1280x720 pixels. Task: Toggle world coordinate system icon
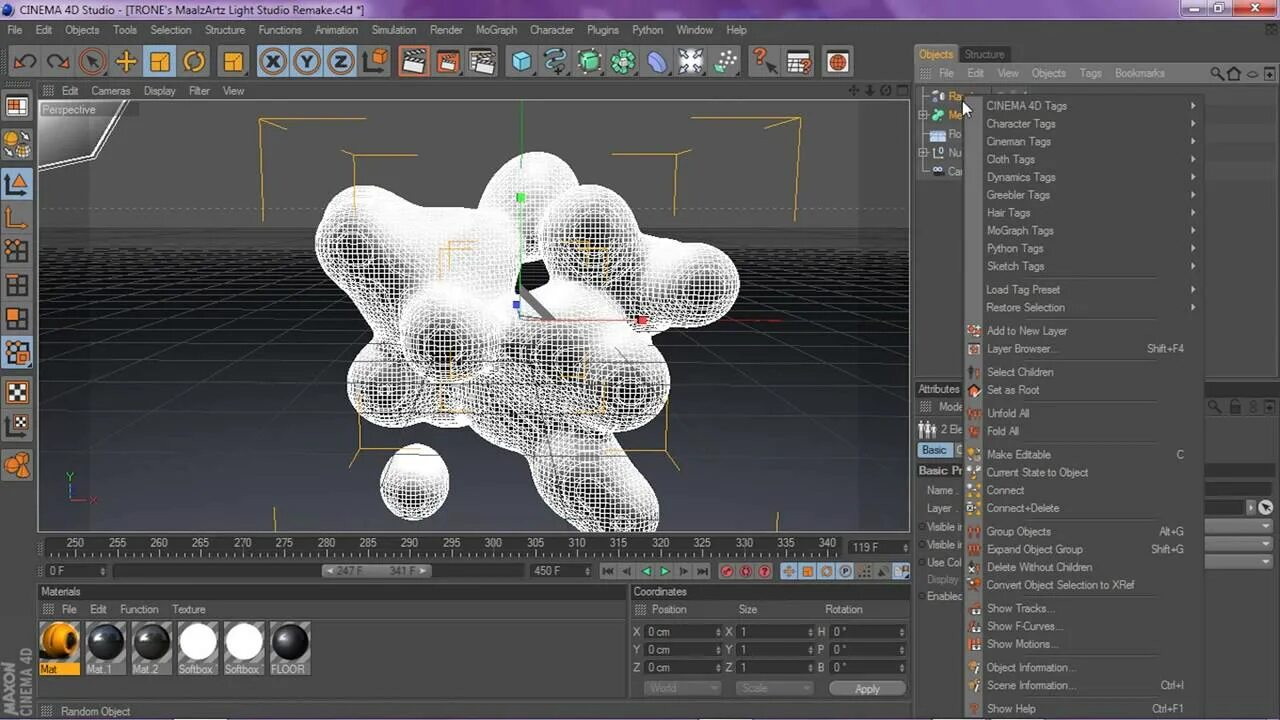375,62
